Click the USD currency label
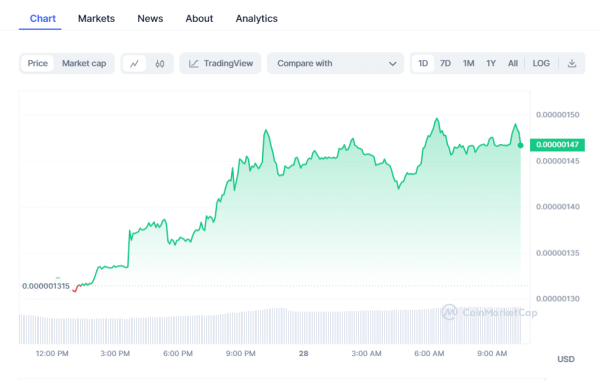Screen dimensions: 600x381 566,359
